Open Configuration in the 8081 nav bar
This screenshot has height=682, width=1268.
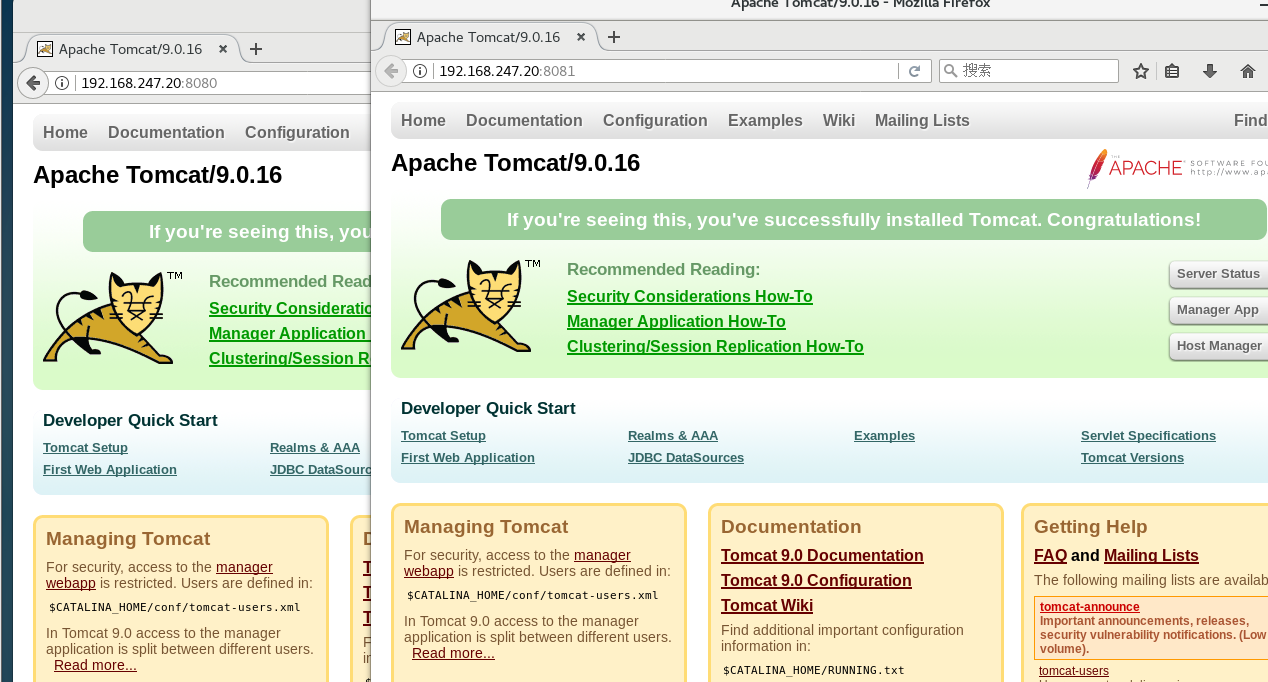pos(655,120)
